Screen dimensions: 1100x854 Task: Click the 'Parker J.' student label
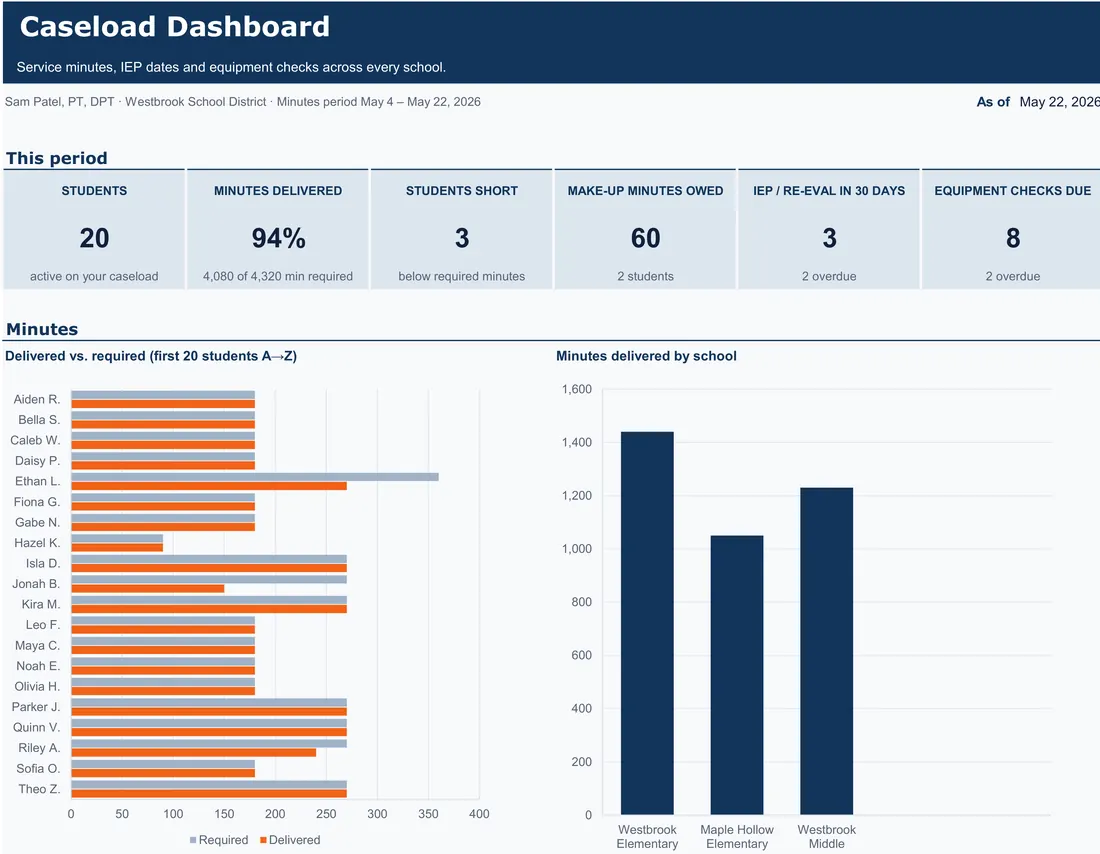point(36,707)
